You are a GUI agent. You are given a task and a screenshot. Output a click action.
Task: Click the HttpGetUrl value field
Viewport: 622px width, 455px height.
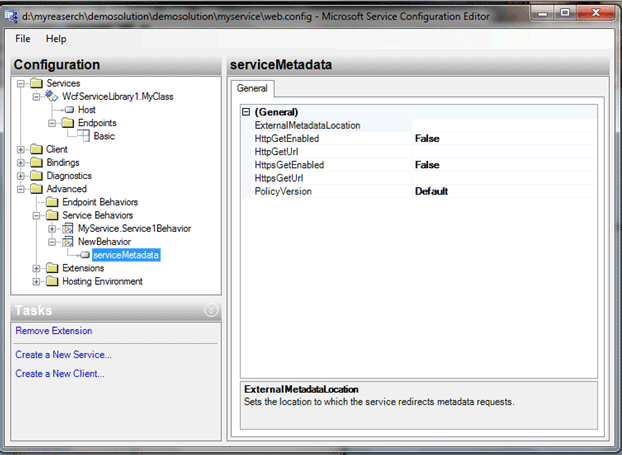[504, 152]
